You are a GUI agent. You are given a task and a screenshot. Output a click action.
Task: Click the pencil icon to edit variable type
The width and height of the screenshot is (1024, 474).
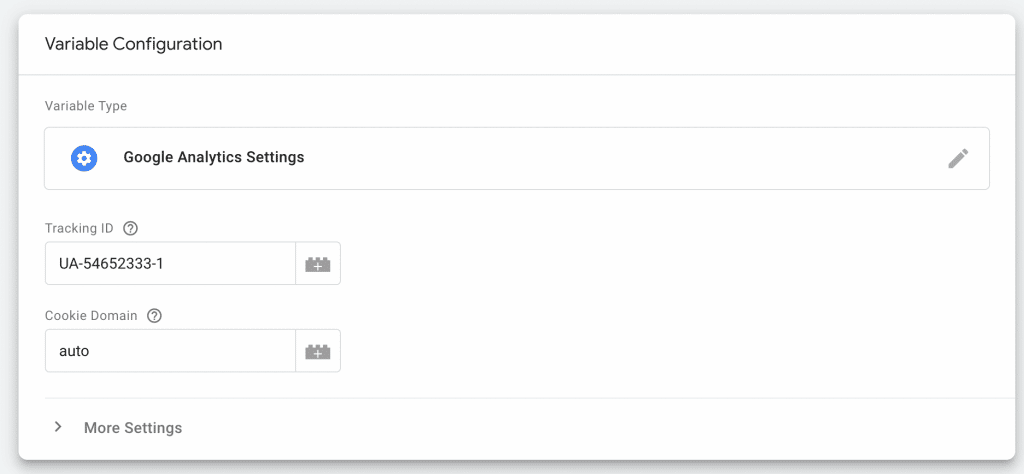(x=958, y=159)
